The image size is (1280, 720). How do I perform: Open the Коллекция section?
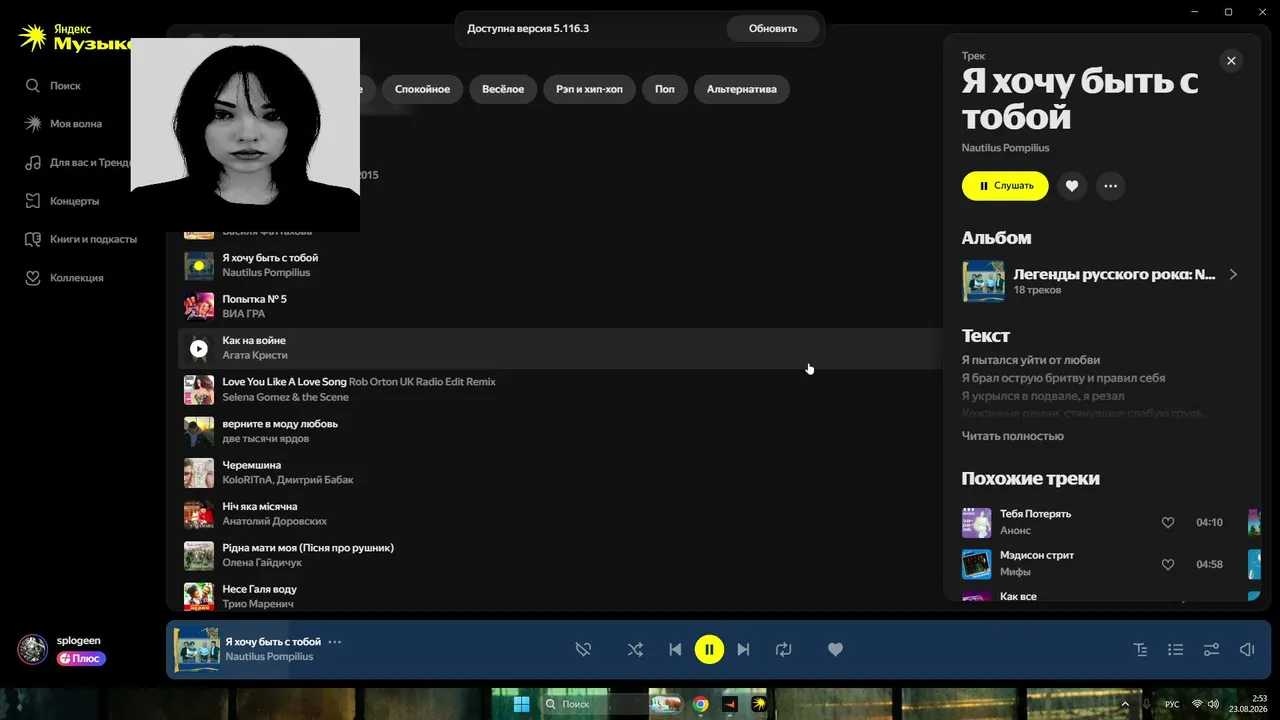point(65,278)
